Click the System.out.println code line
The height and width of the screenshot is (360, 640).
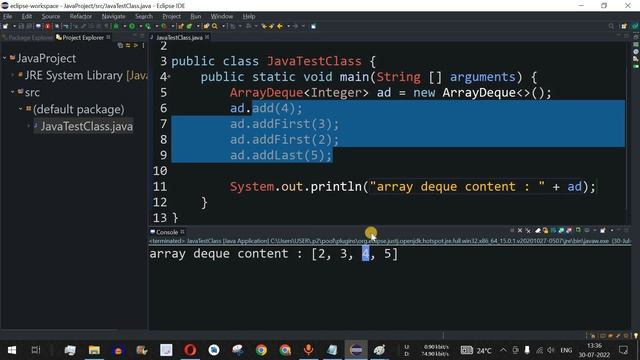(412, 187)
